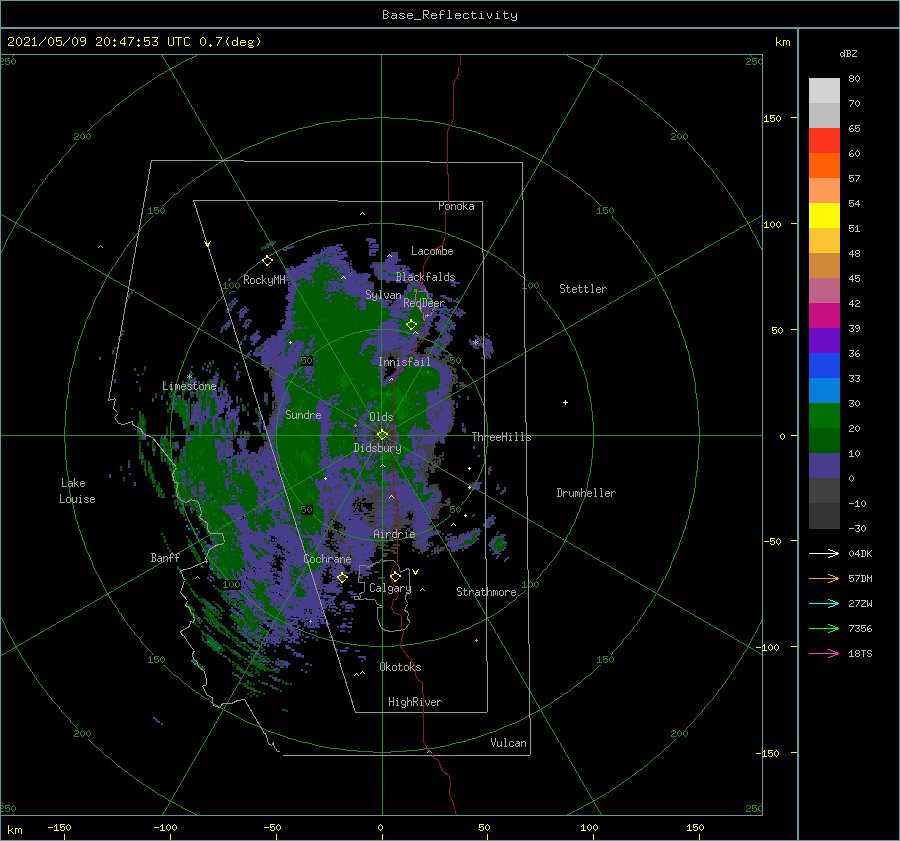Click the Lake Louise label
This screenshot has width=900, height=841.
point(77,491)
